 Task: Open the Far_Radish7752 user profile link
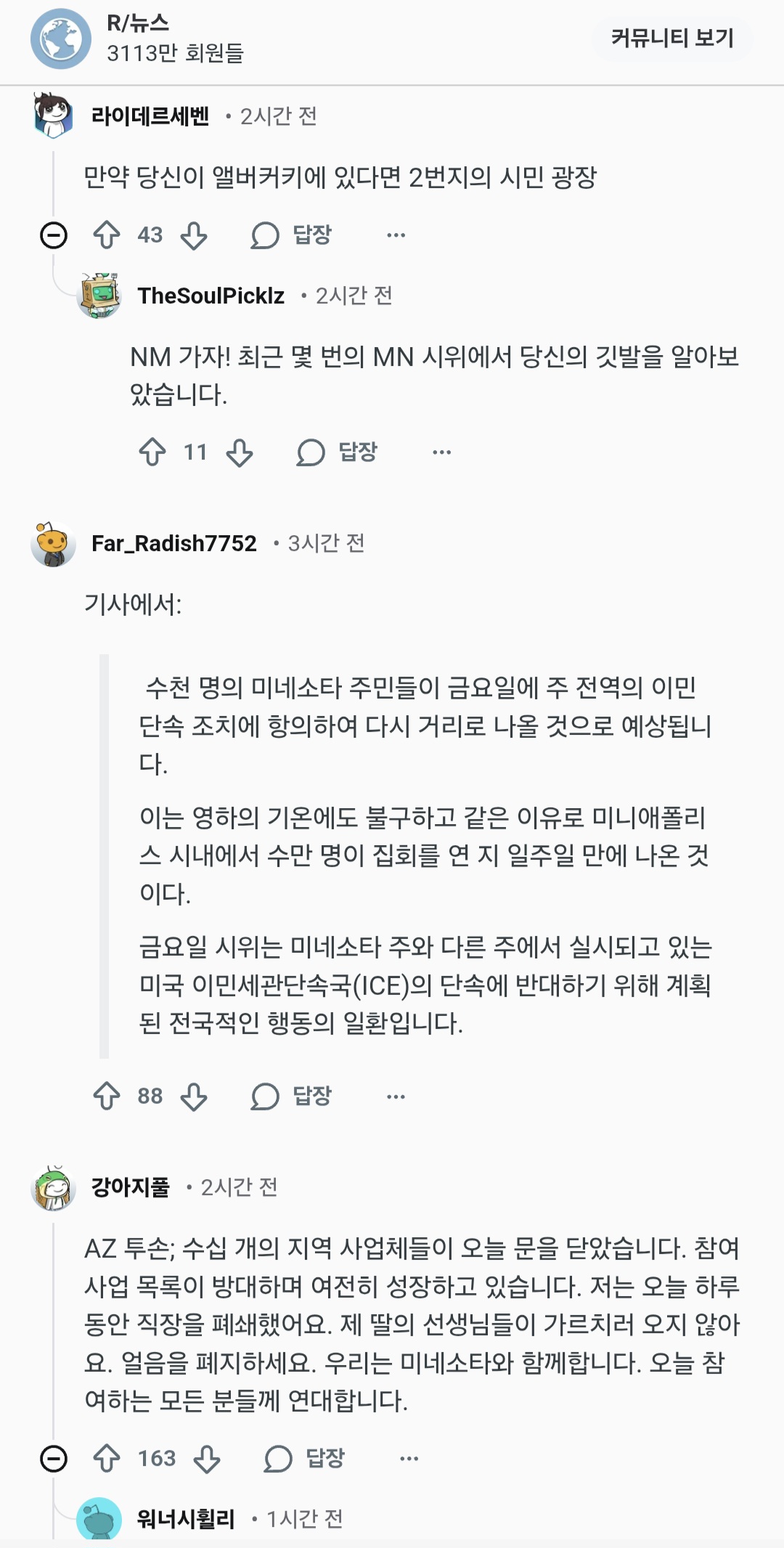click(x=174, y=543)
